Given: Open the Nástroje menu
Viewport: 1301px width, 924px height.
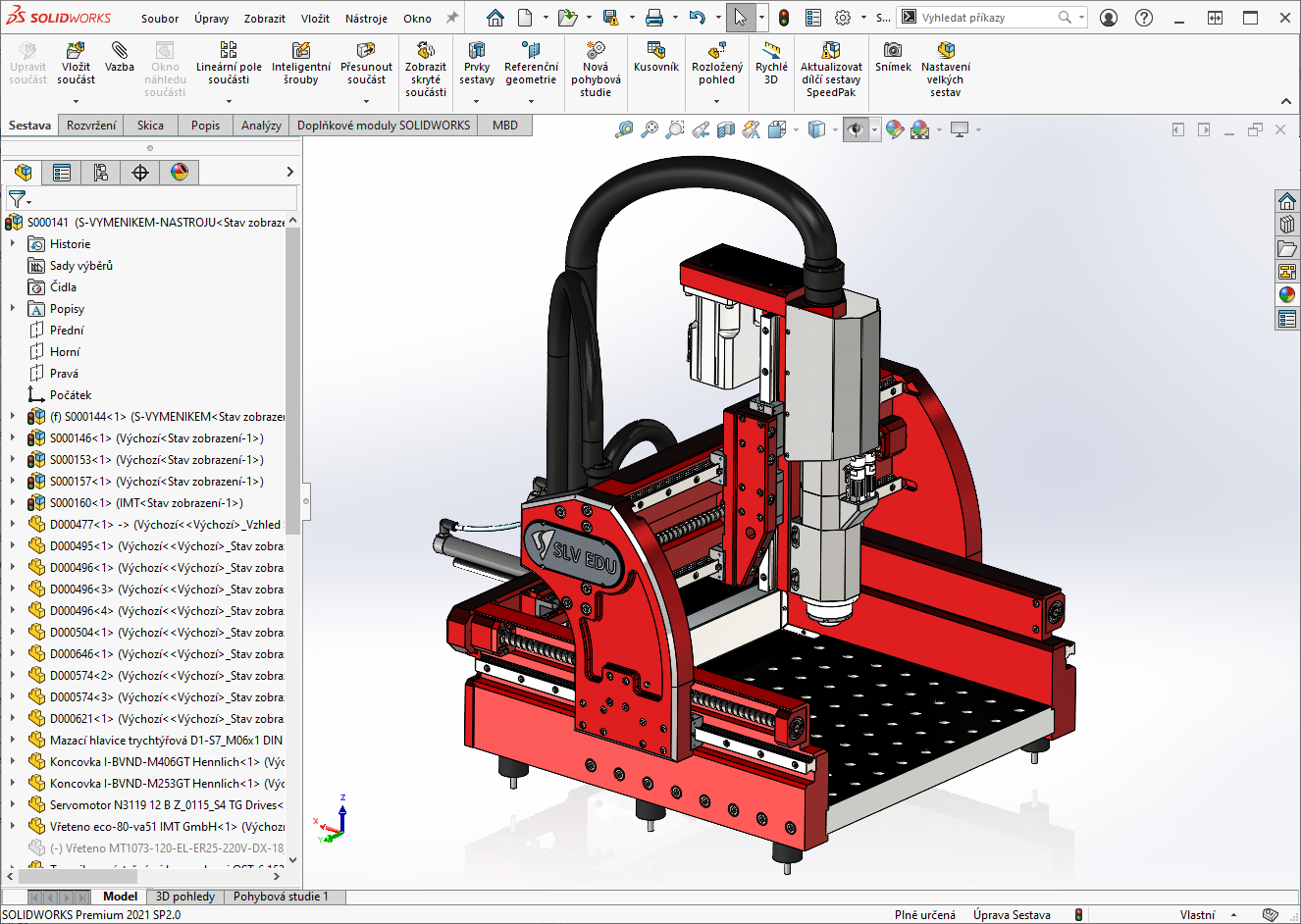Looking at the screenshot, I should tap(366, 19).
